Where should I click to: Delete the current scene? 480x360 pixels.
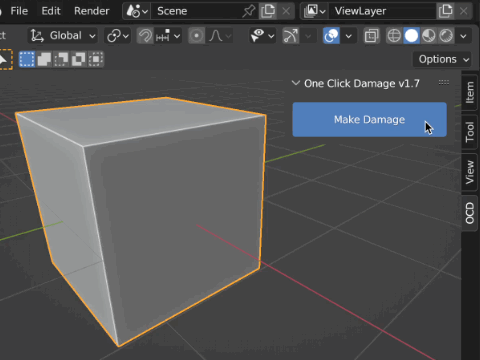286,11
